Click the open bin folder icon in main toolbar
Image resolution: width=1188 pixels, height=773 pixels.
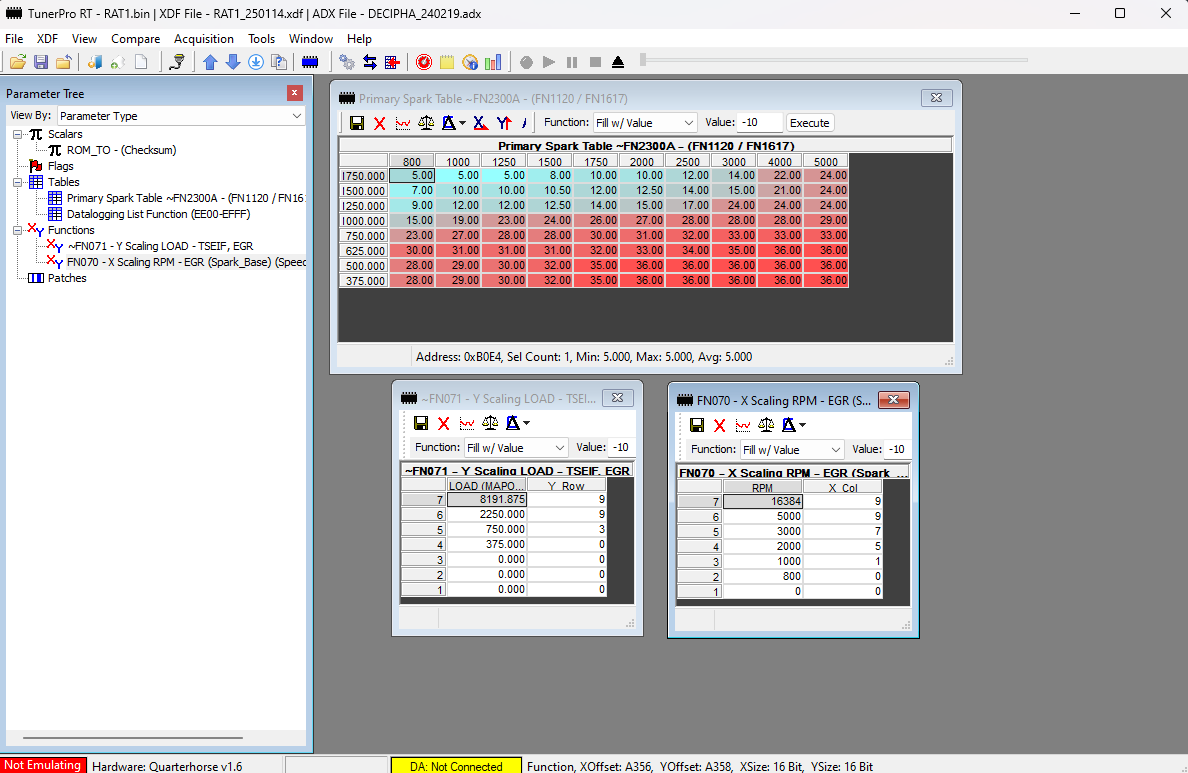coord(18,62)
